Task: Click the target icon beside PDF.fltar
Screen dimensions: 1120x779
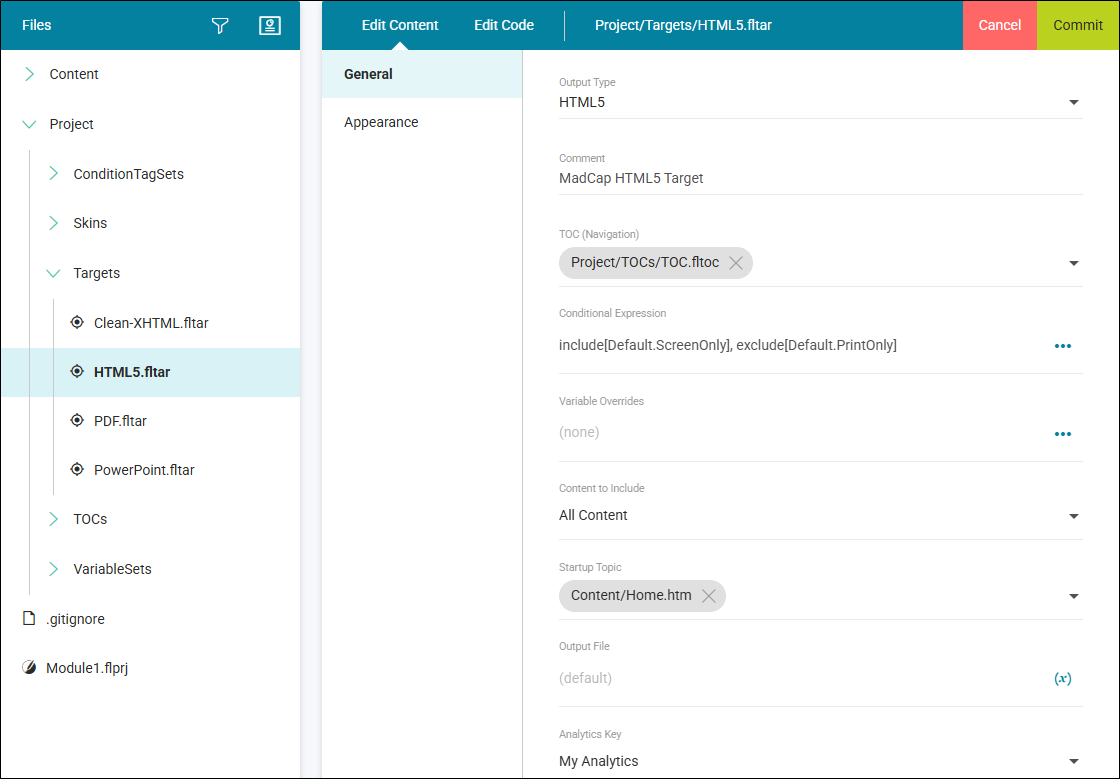Action: pyautogui.click(x=77, y=421)
